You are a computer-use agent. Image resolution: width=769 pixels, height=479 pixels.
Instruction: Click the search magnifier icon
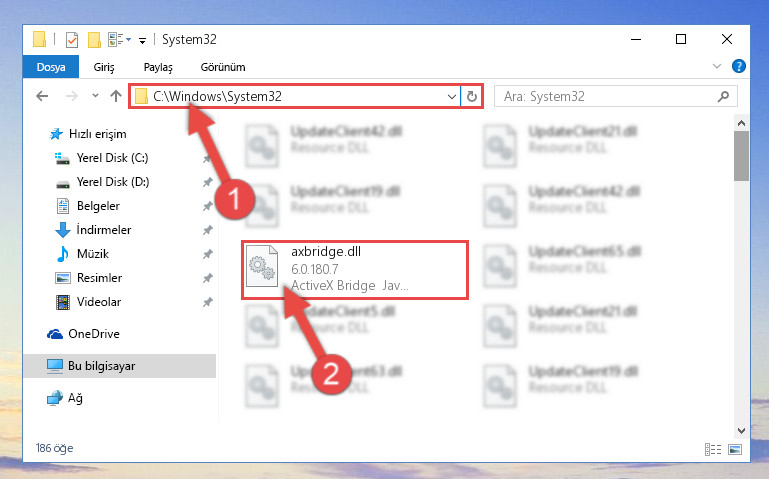pos(723,97)
